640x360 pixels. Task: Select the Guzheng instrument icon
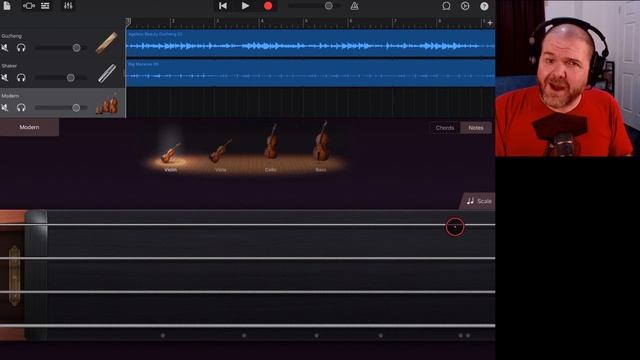107,43
